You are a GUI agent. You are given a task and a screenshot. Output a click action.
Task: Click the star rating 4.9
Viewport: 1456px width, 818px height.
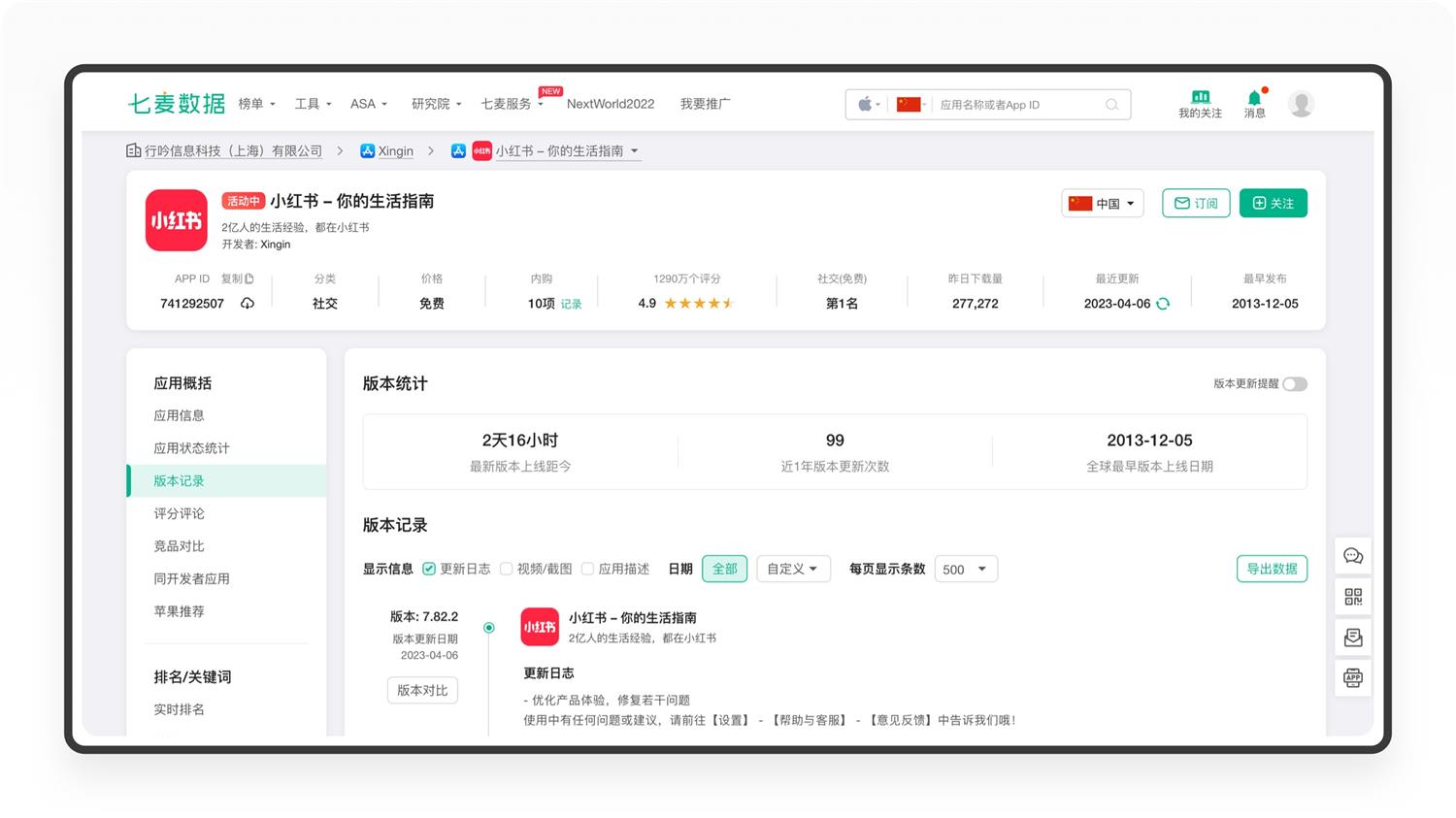click(x=699, y=304)
